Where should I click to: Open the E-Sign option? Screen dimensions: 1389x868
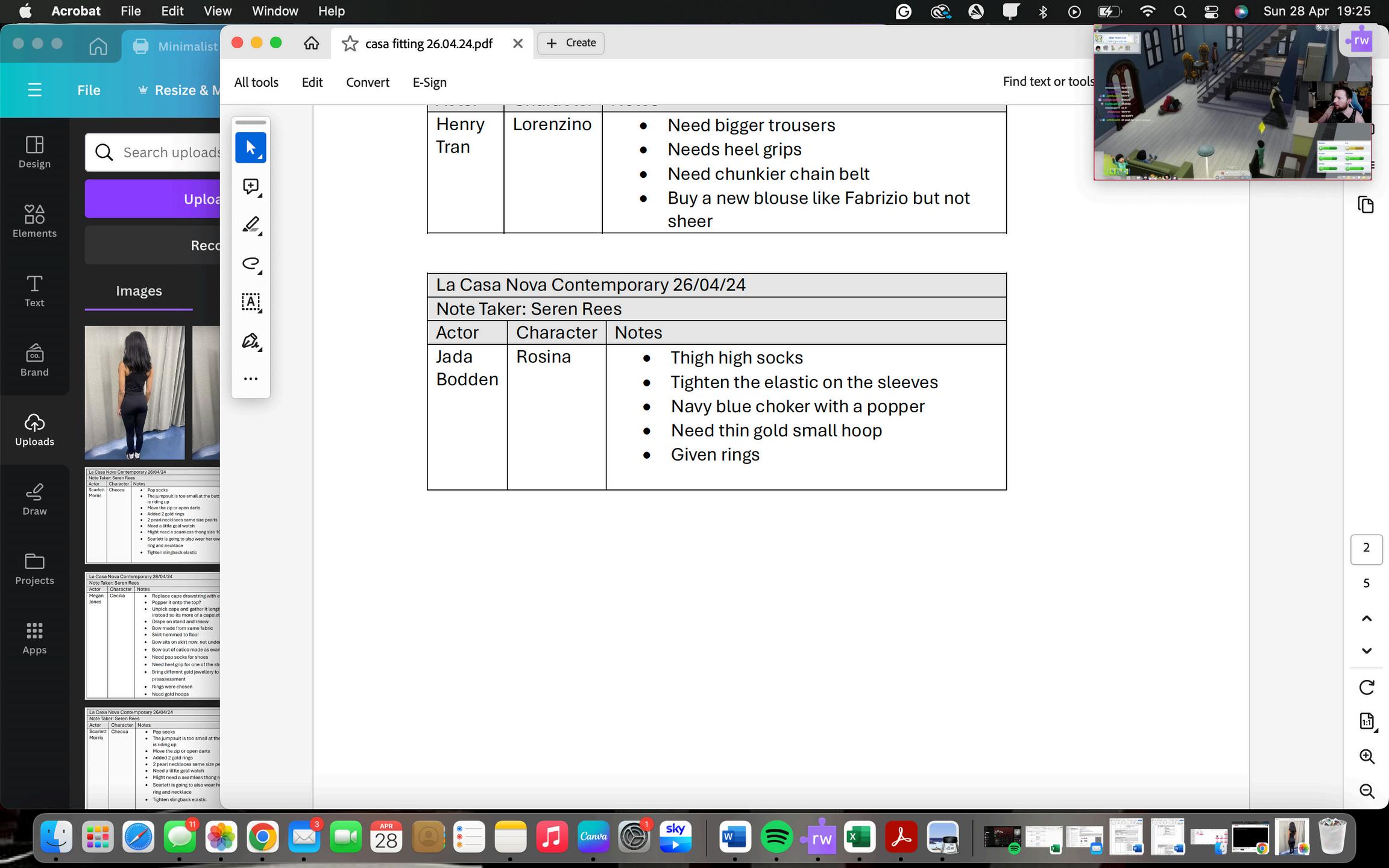[x=429, y=83]
